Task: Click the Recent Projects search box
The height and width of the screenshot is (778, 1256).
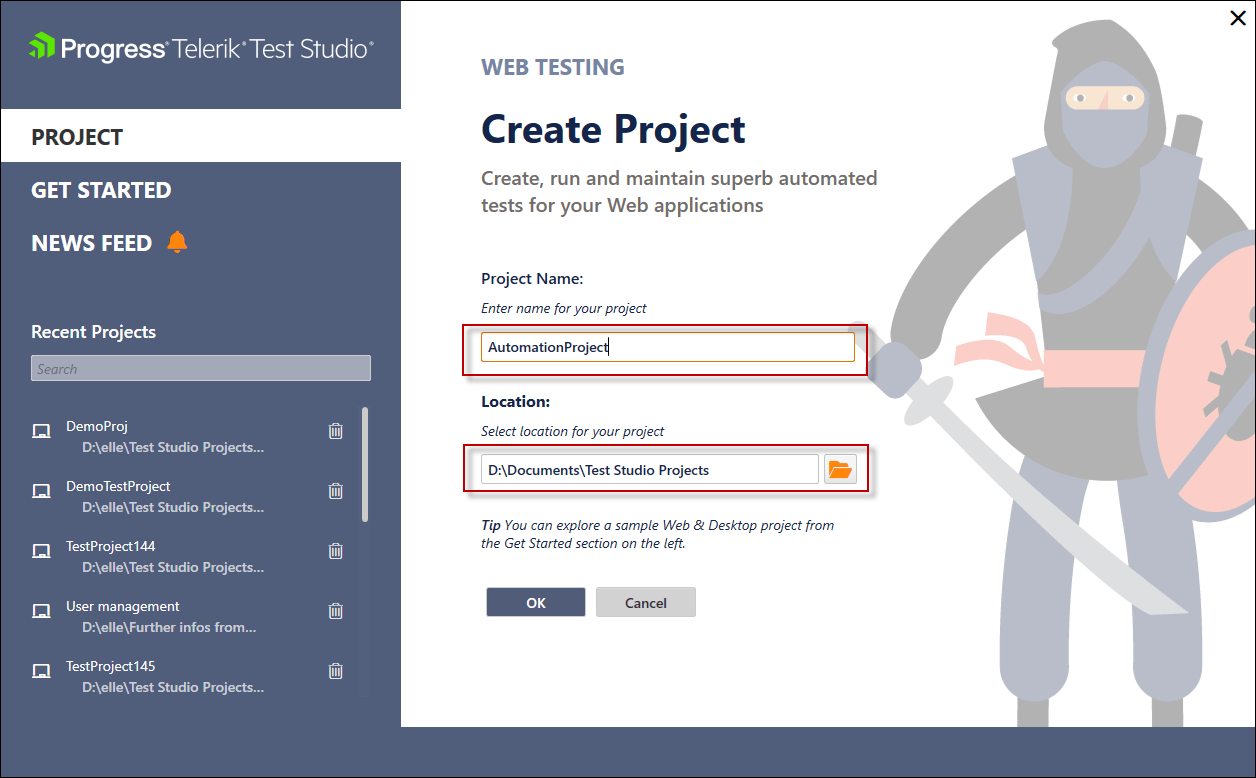Action: [x=201, y=368]
